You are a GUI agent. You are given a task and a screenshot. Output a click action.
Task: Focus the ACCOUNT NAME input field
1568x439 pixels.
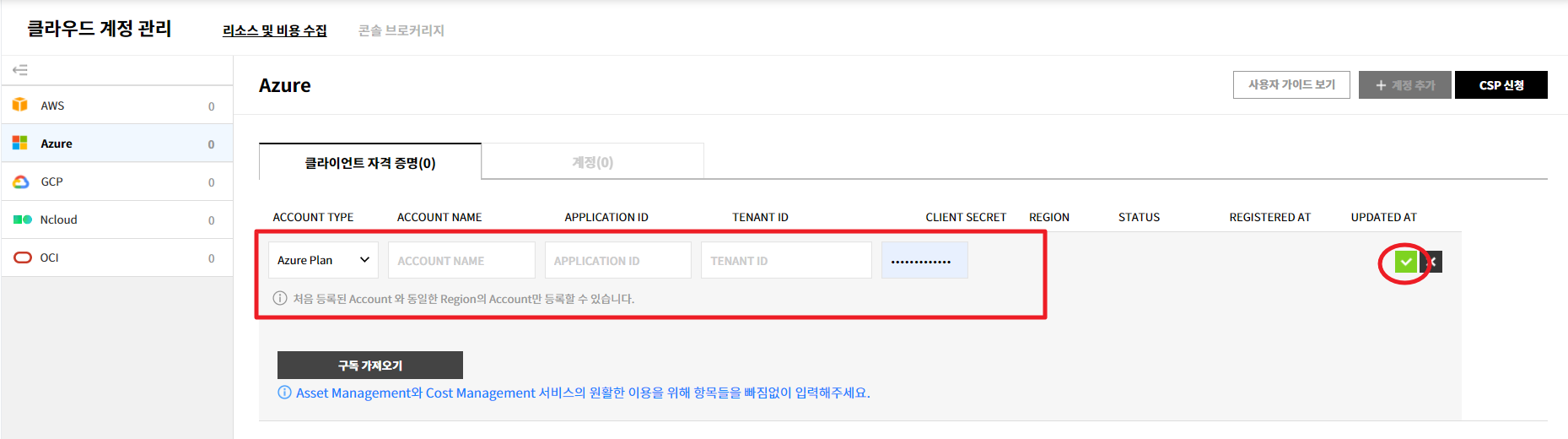click(x=461, y=260)
